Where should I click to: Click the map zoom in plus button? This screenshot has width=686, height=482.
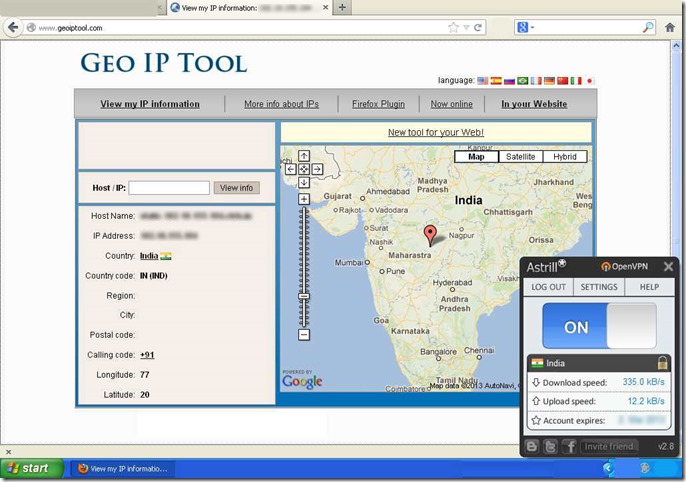click(x=304, y=199)
